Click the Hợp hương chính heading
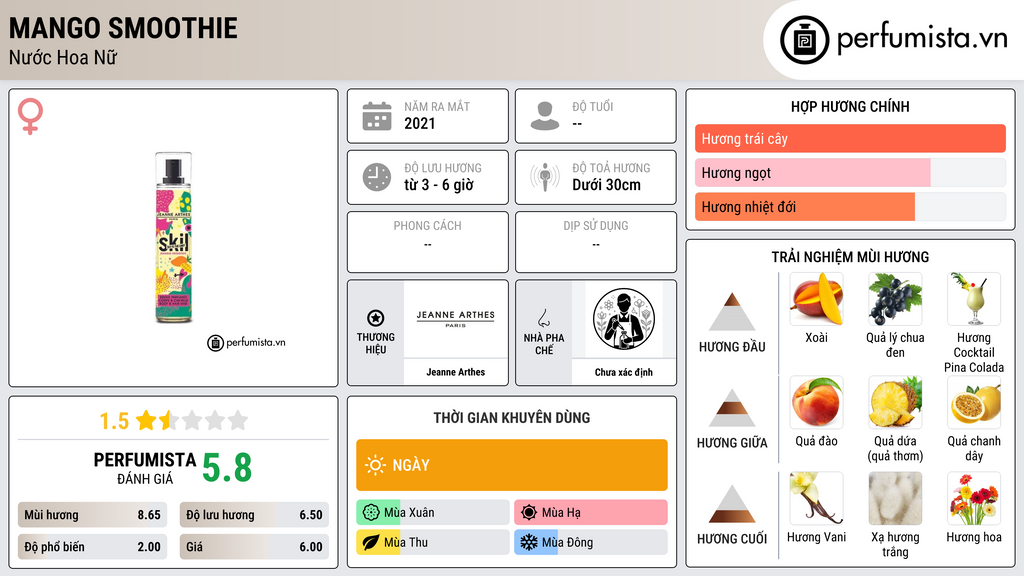This screenshot has width=1024, height=576. pyautogui.click(x=850, y=106)
